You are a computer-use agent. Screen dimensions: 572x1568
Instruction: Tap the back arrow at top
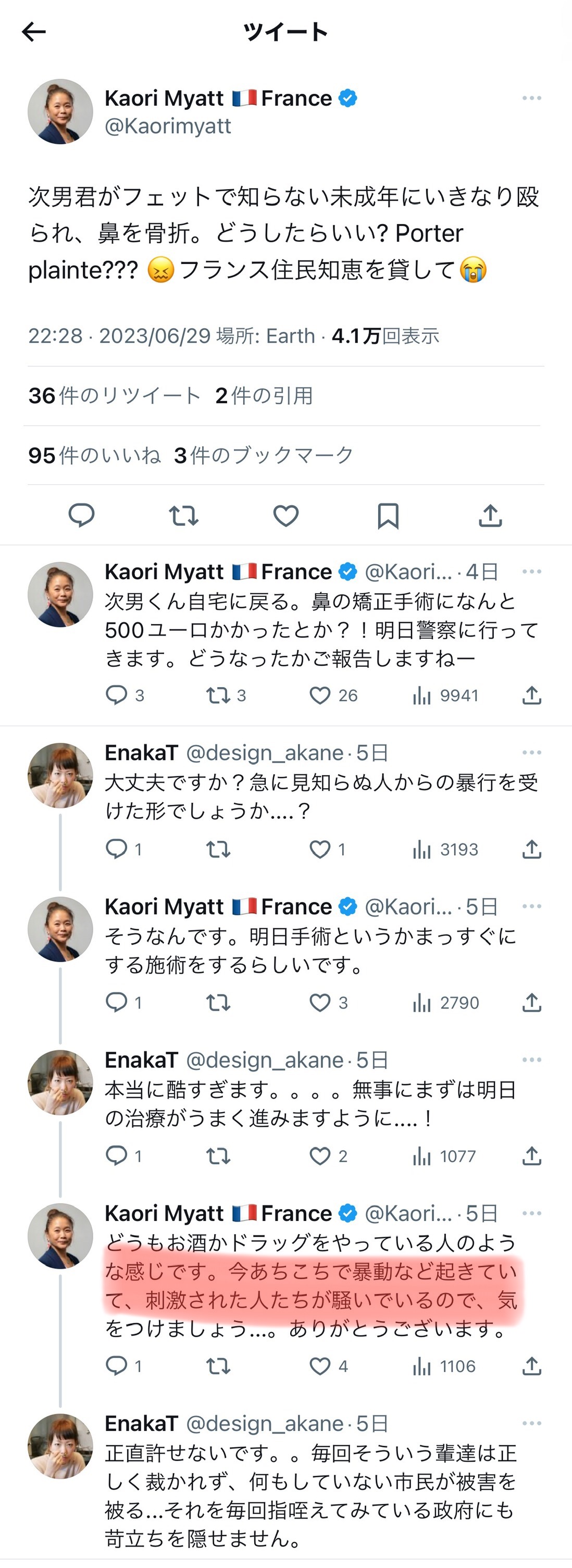pos(34,32)
